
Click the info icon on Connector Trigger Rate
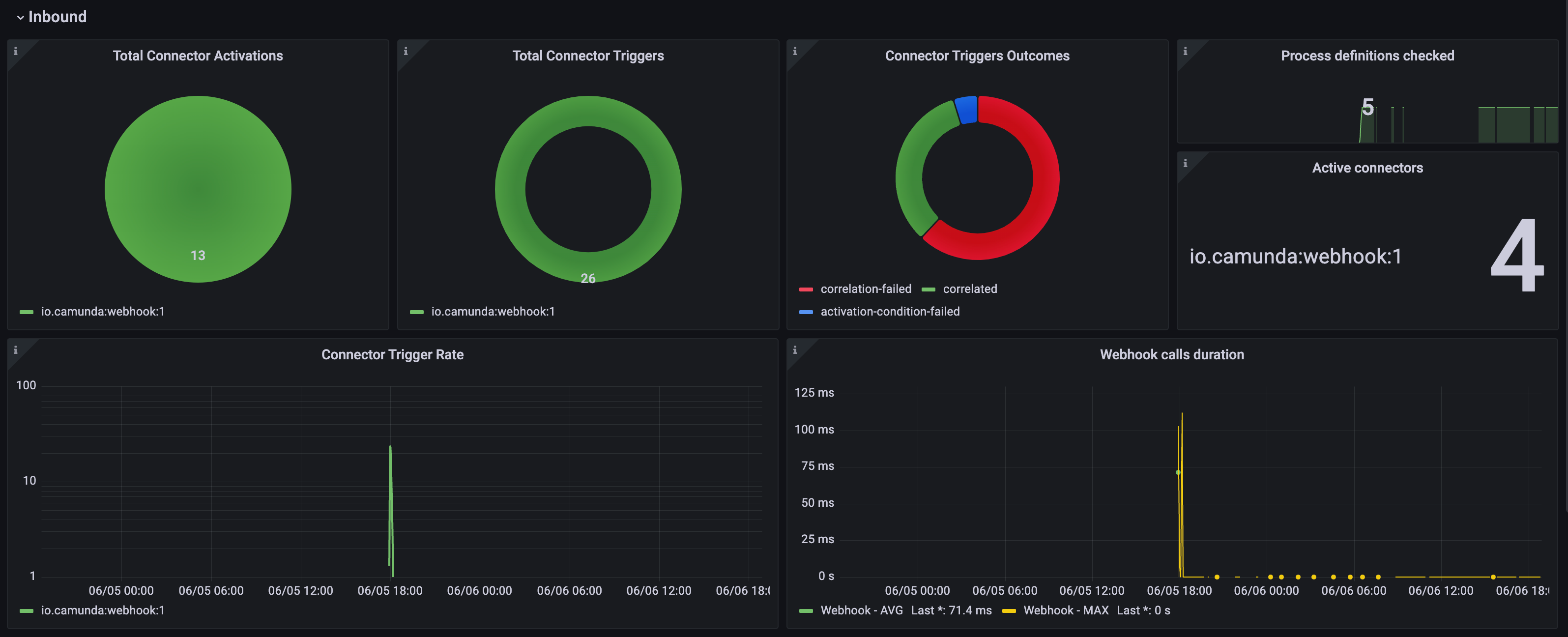[16, 350]
